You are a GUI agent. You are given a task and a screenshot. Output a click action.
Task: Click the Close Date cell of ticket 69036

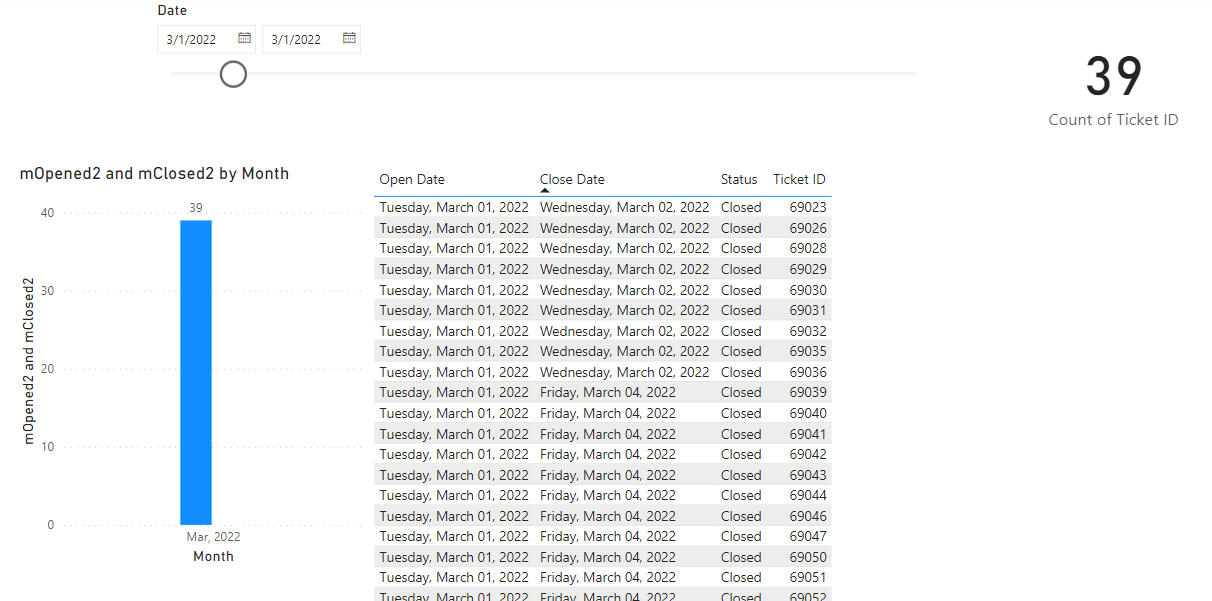point(624,372)
